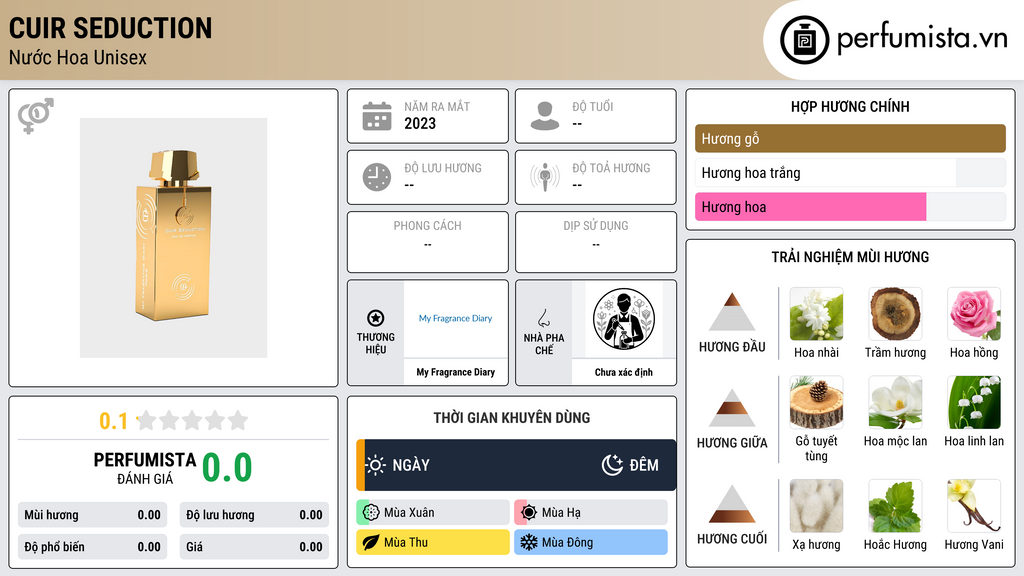Viewport: 1024px width, 576px height.
Task: Click the Chưa xác định perfumer label
Action: (x=624, y=372)
